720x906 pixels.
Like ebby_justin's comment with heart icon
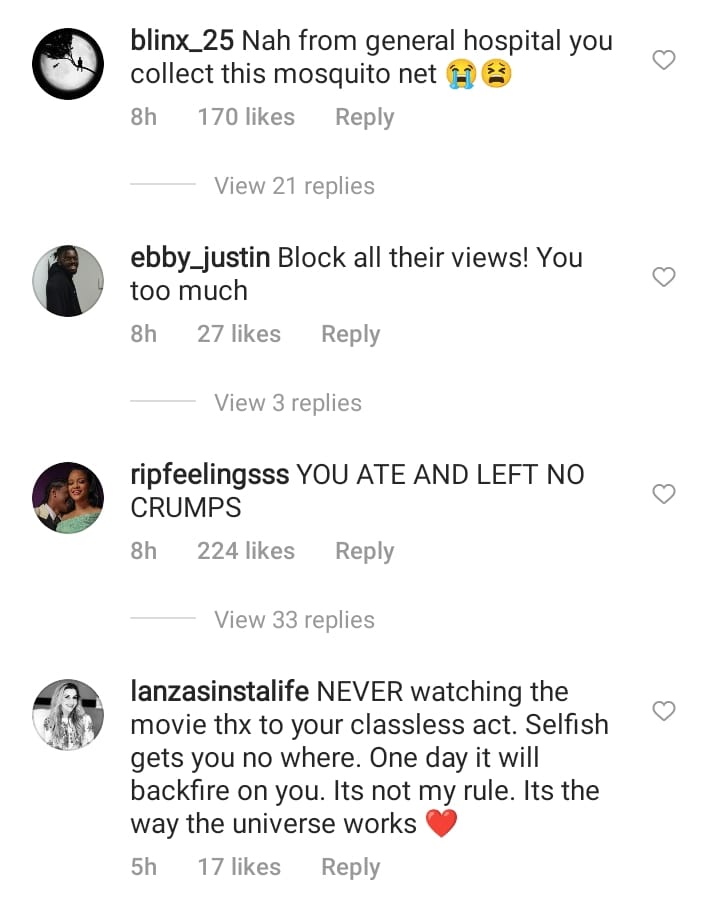coord(664,277)
